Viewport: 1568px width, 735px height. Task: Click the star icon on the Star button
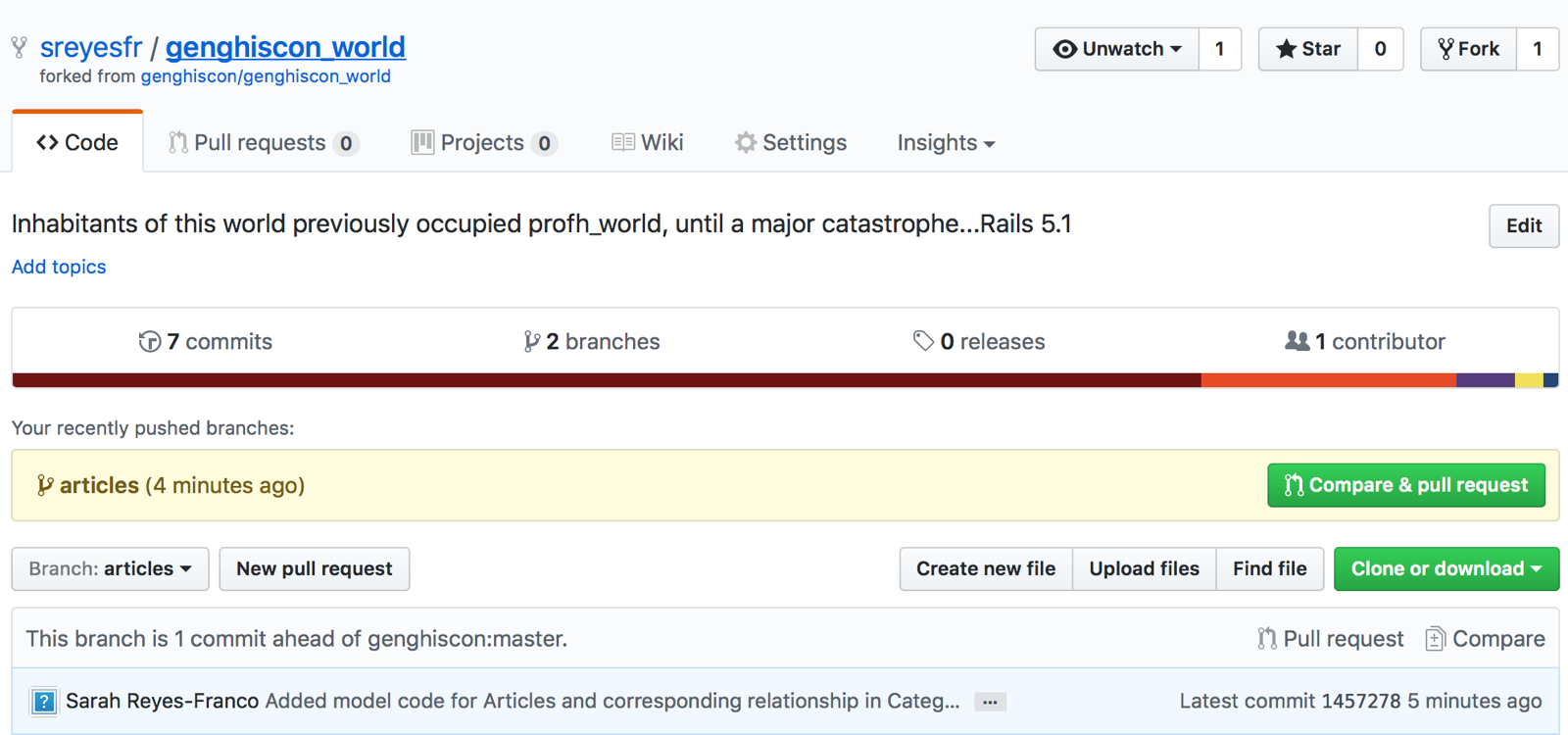point(1286,49)
